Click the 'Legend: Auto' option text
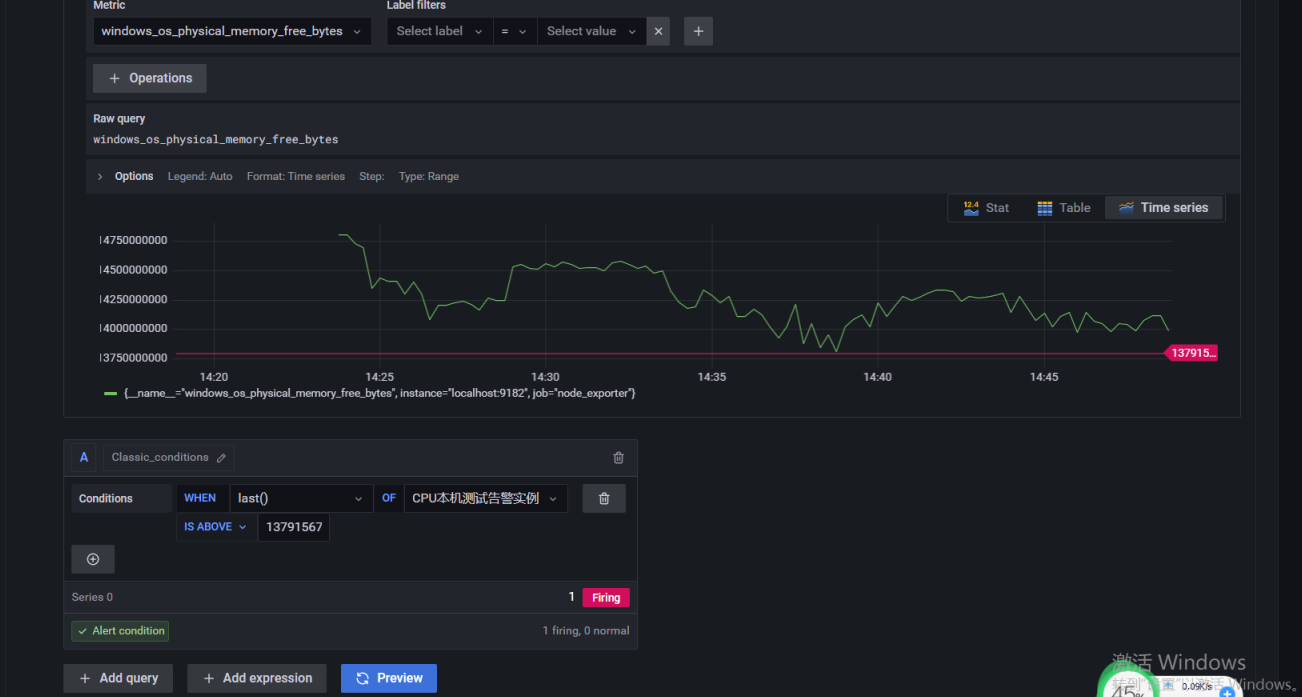 point(200,176)
